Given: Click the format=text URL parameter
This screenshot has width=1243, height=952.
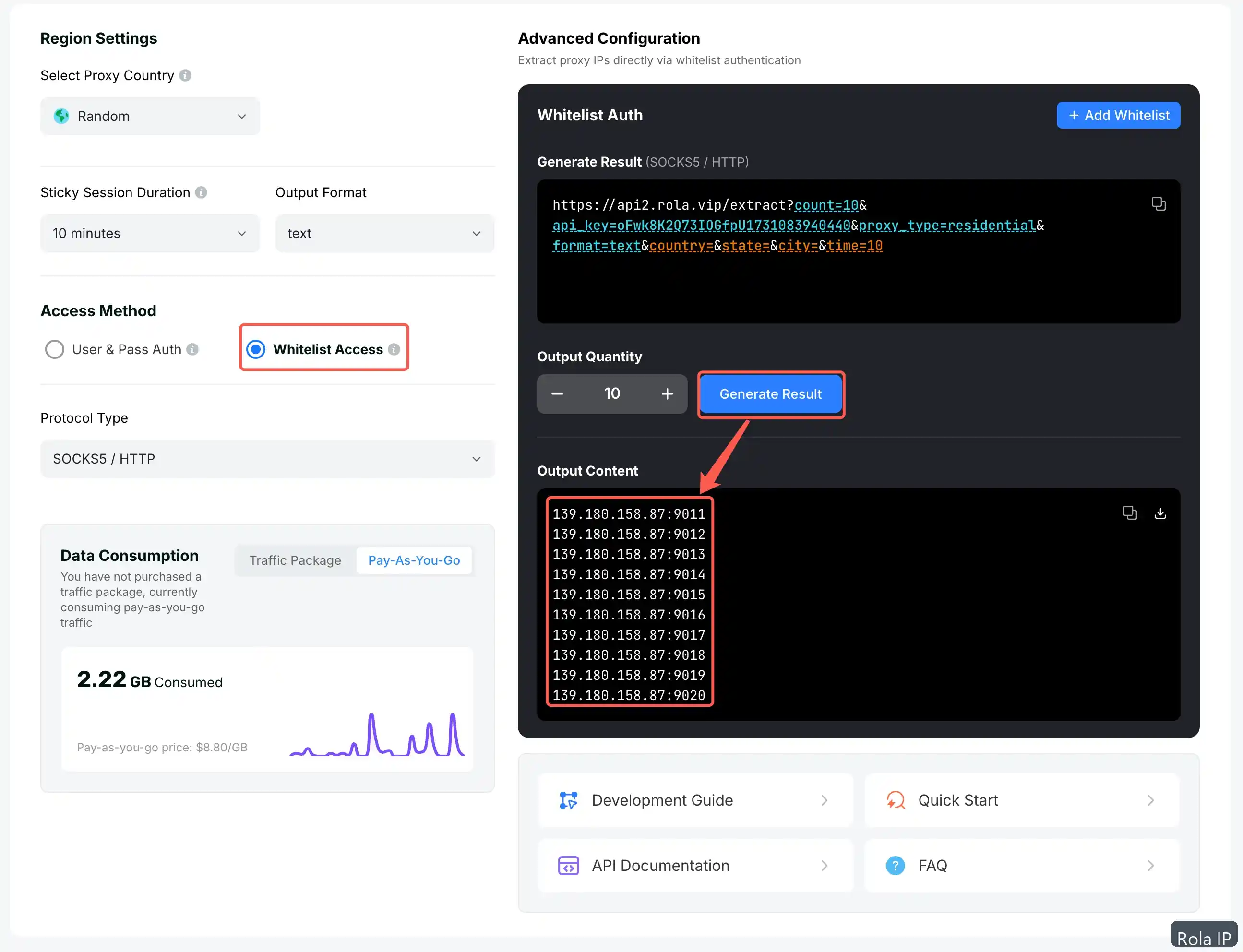Looking at the screenshot, I should (596, 245).
